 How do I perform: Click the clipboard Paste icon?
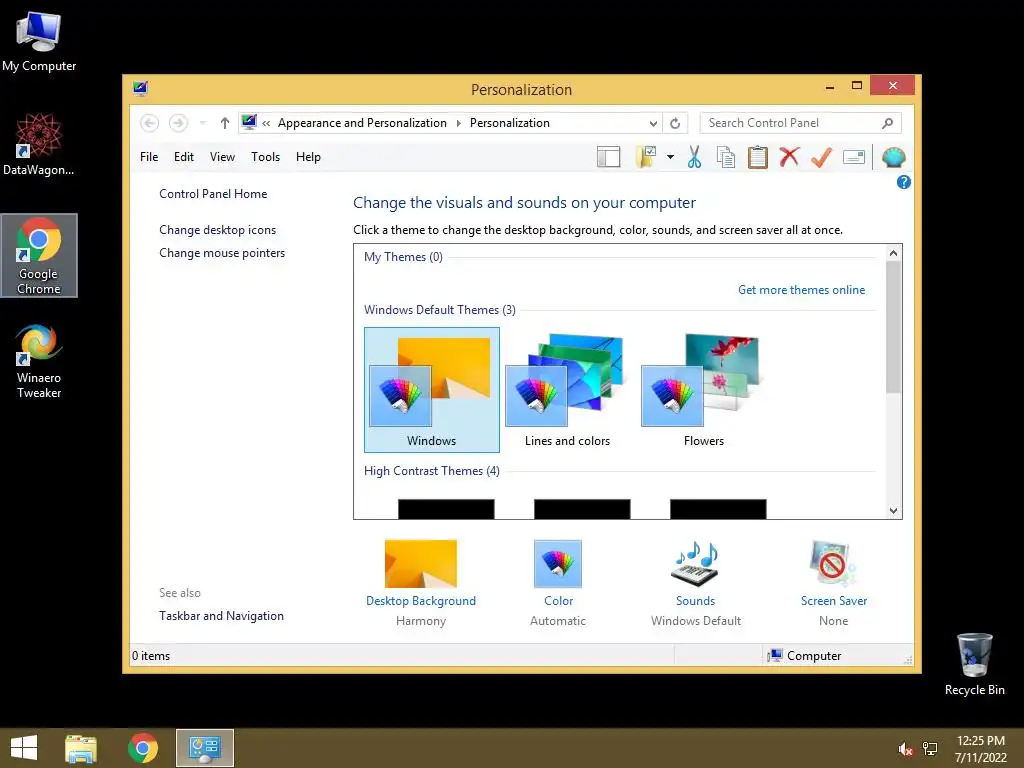pyautogui.click(x=758, y=157)
